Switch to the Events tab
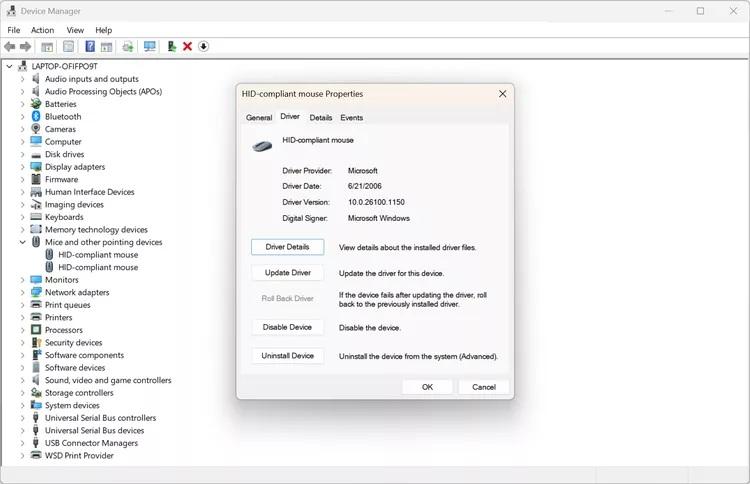This screenshot has height=484, width=750. [x=351, y=118]
